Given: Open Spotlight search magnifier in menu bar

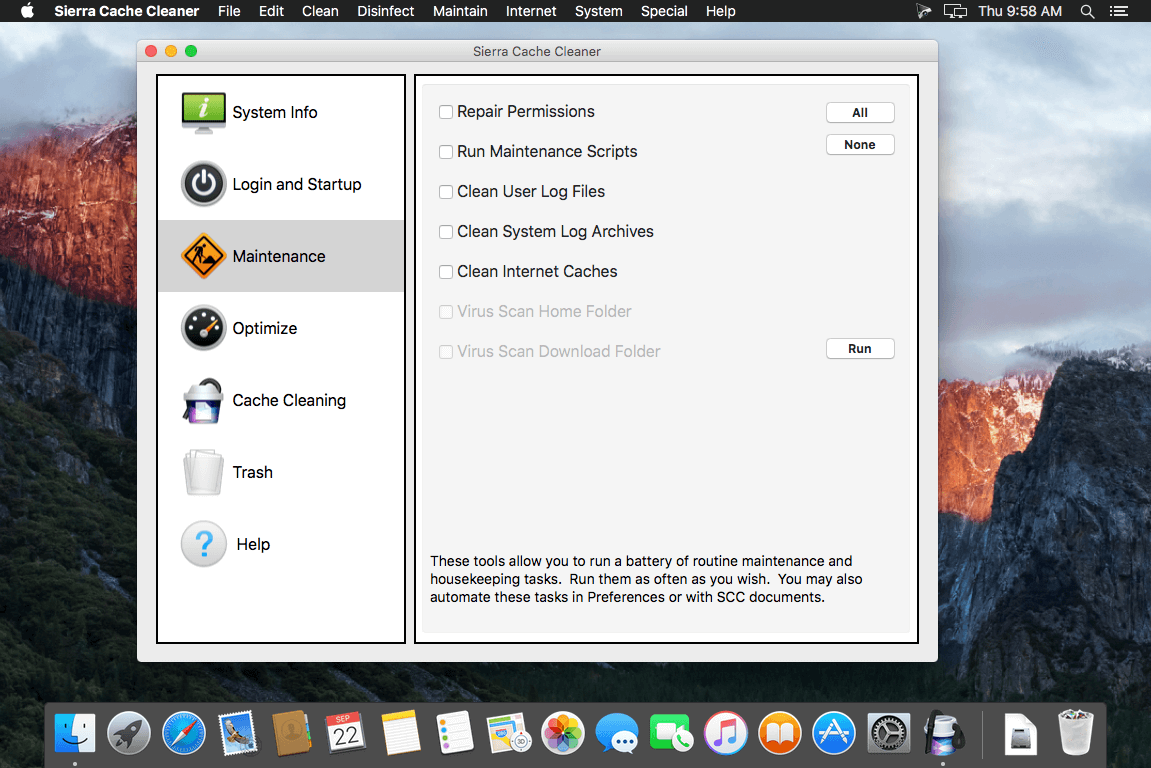Looking at the screenshot, I should [1087, 11].
